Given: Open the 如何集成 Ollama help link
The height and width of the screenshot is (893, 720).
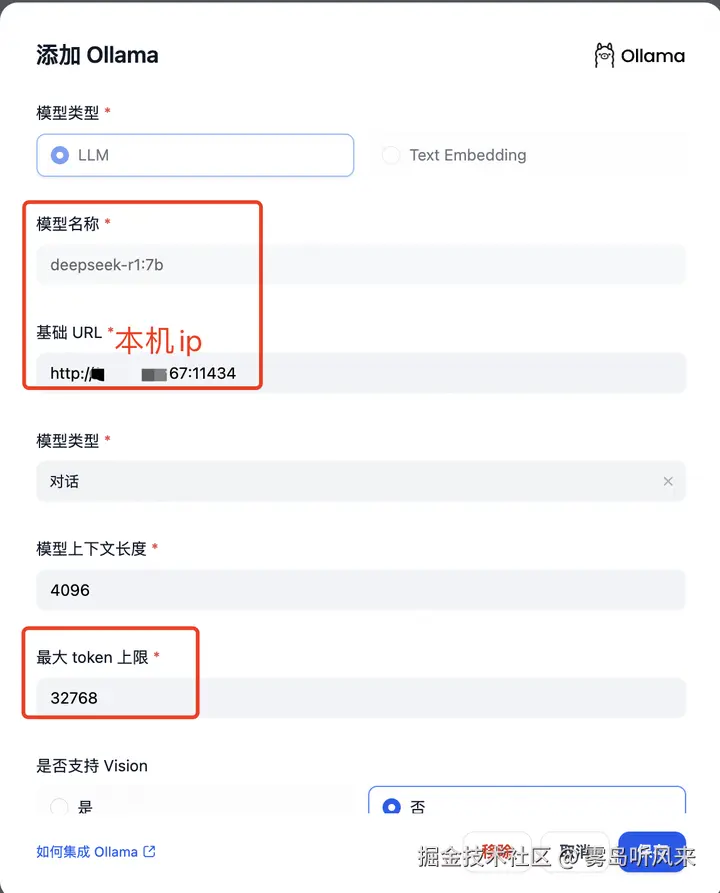Looking at the screenshot, I should click(x=87, y=852).
